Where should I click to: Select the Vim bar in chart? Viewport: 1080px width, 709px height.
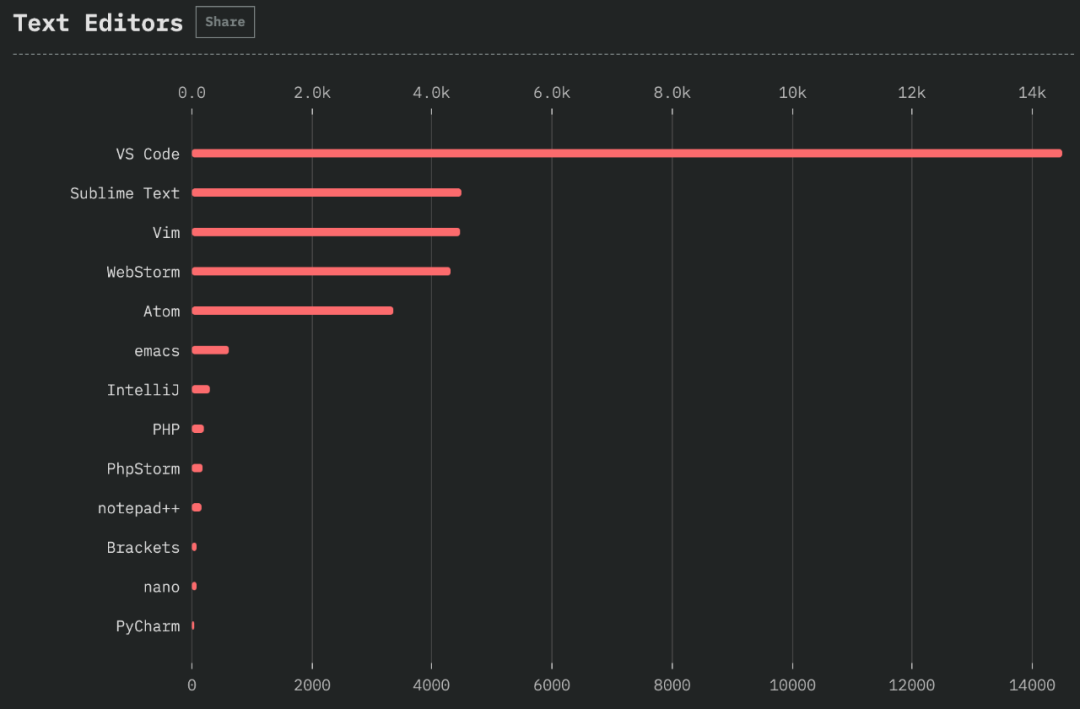326,232
